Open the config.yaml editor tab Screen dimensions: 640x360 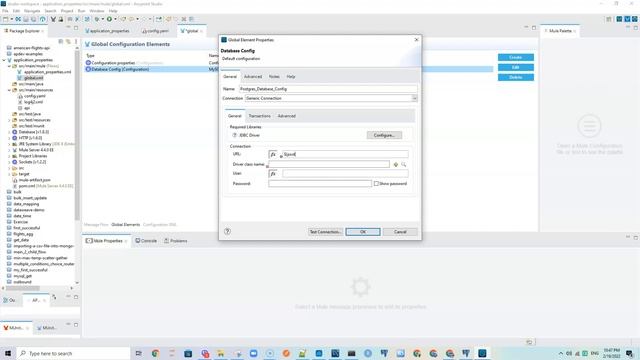(x=155, y=31)
